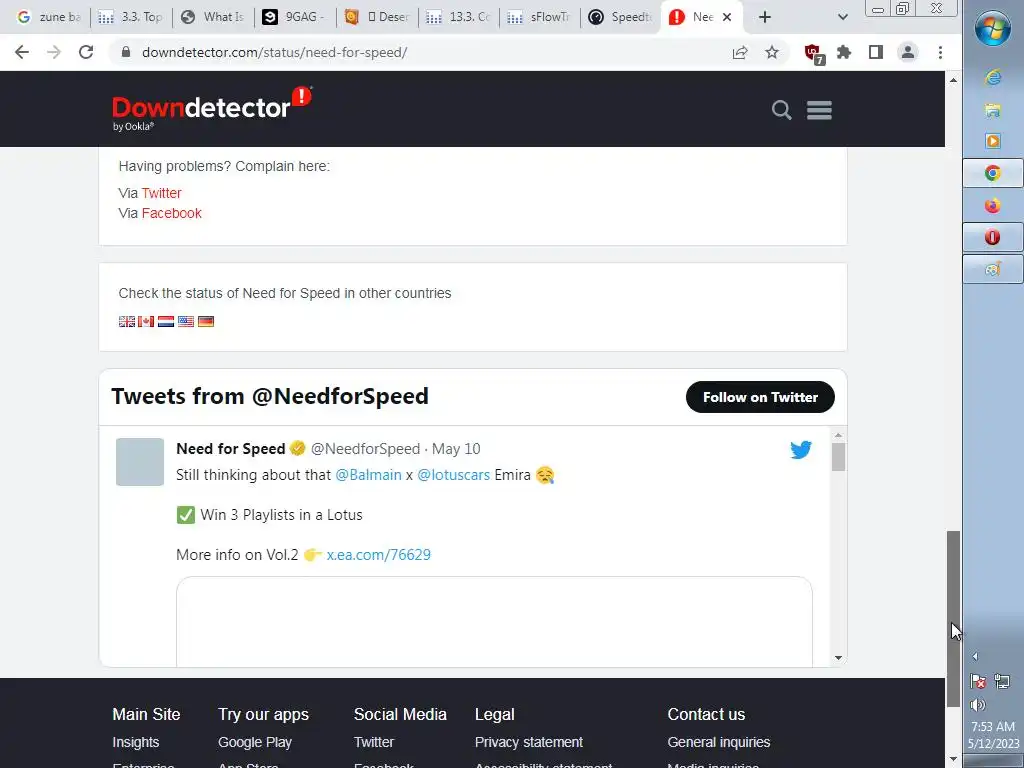The height and width of the screenshot is (768, 1024).
Task: Click page scrollbar up arrow
Action: pos(953,80)
